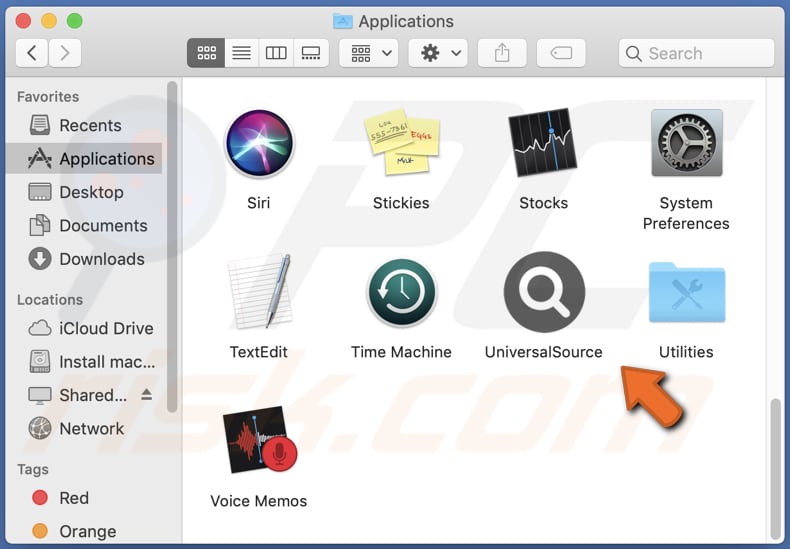Open the Time Machine app icon

coord(401,293)
